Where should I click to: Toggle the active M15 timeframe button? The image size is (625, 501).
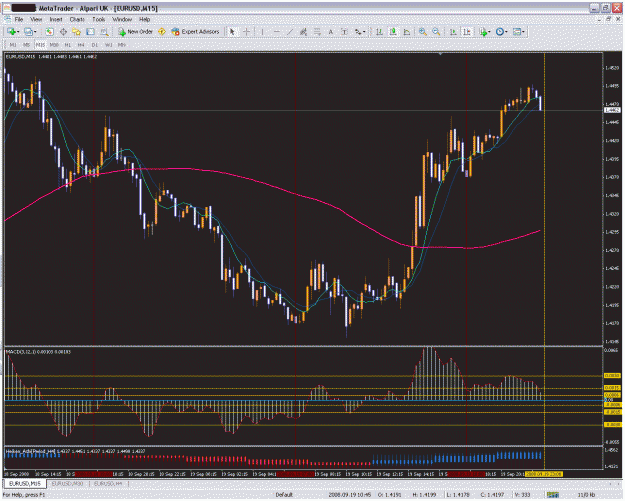point(40,45)
